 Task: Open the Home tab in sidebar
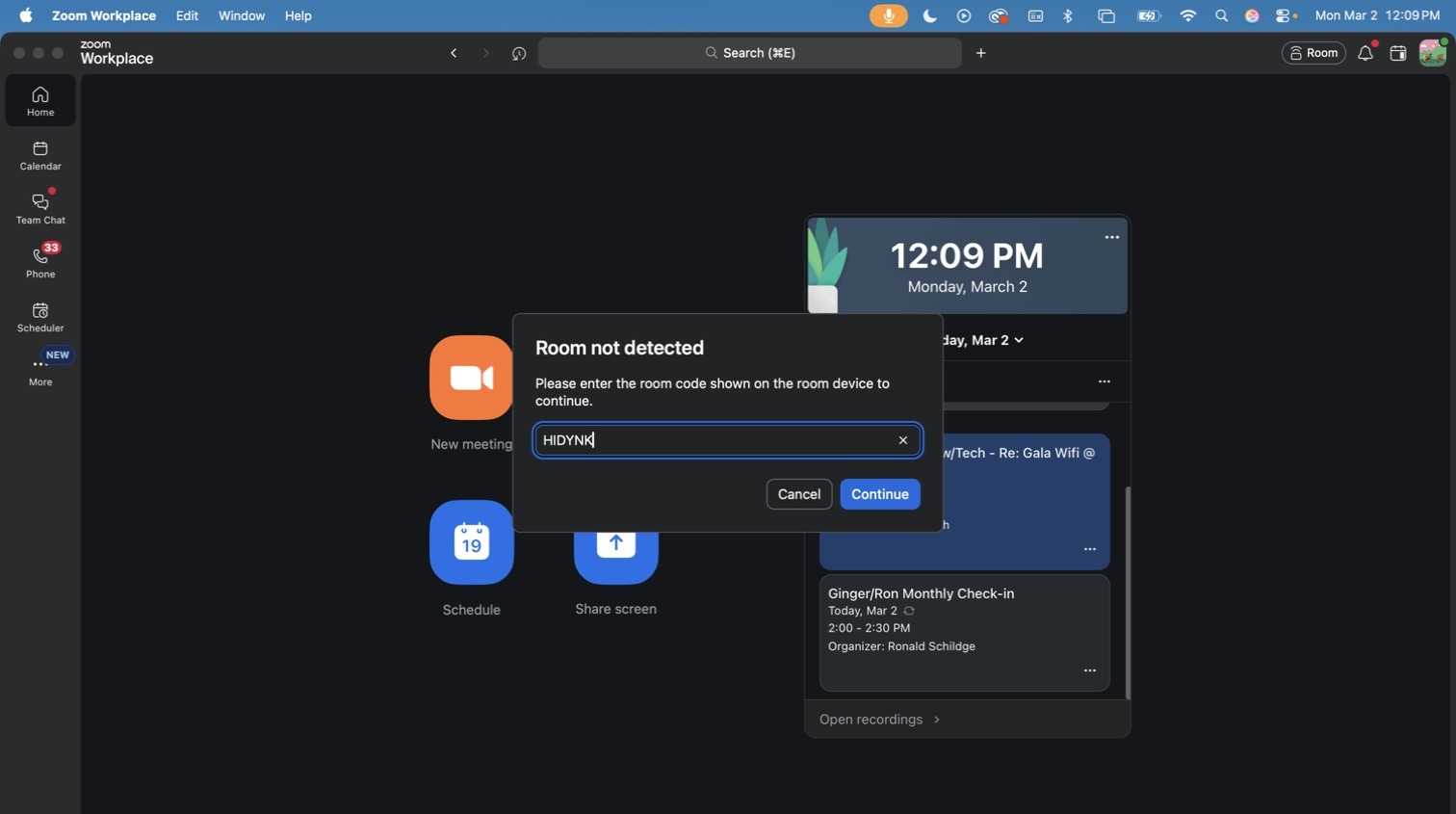pos(40,101)
